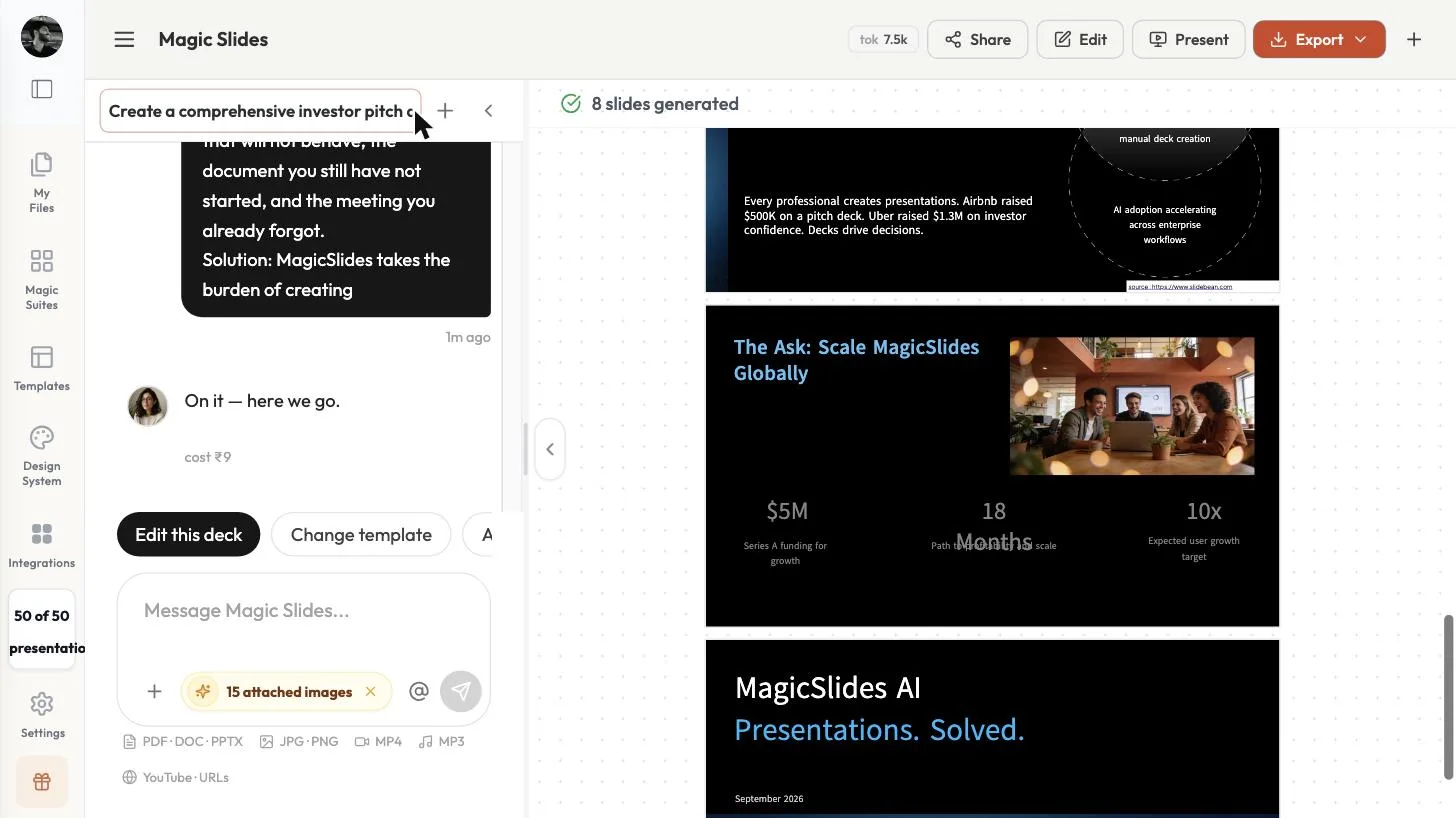Click the '1m ago' timestamp

[468, 337]
